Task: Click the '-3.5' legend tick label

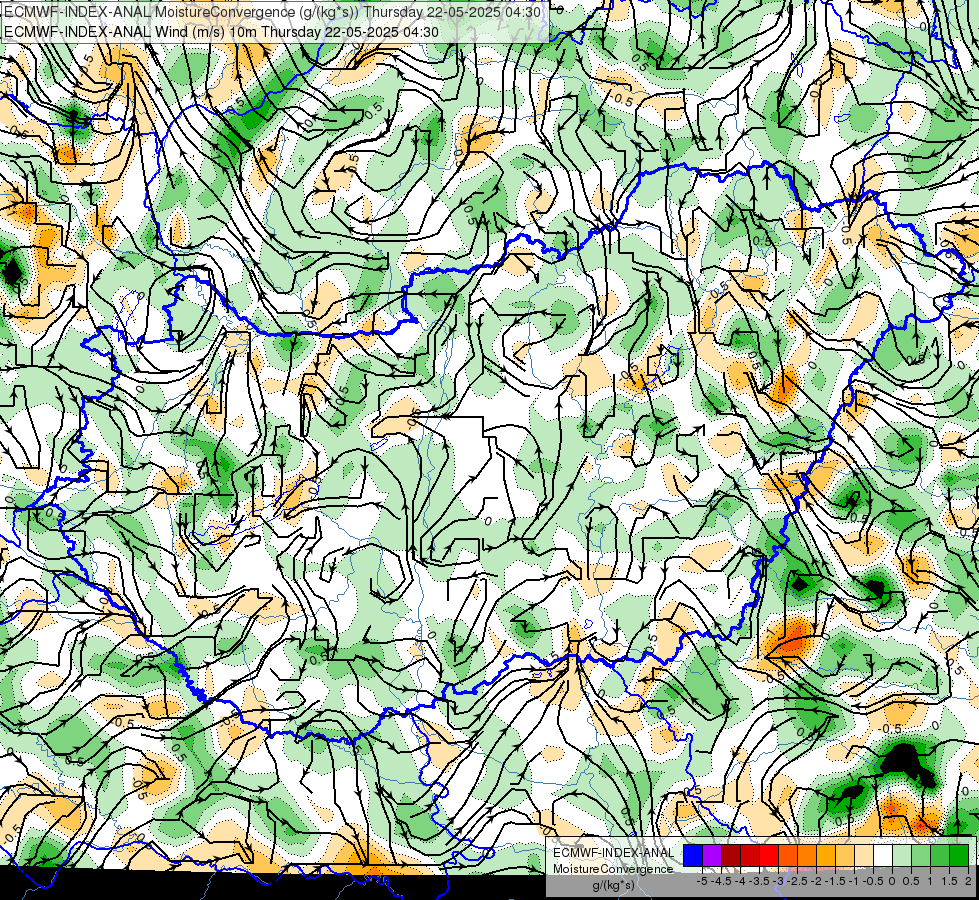Action: coord(759,881)
